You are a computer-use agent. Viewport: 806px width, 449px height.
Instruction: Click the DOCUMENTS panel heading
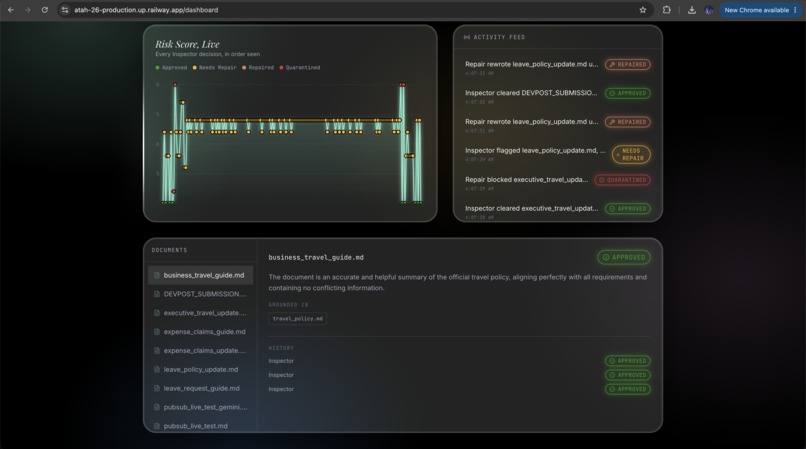pos(169,250)
